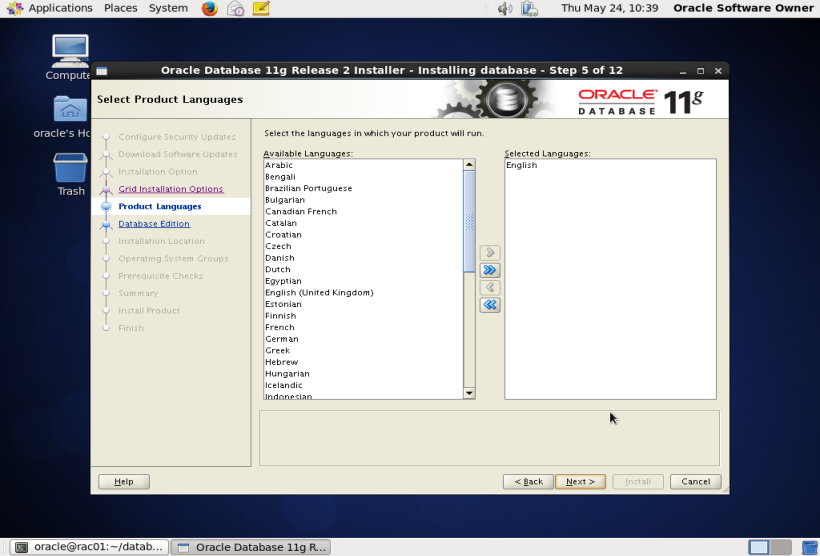Select English in Selected Languages

610,165
